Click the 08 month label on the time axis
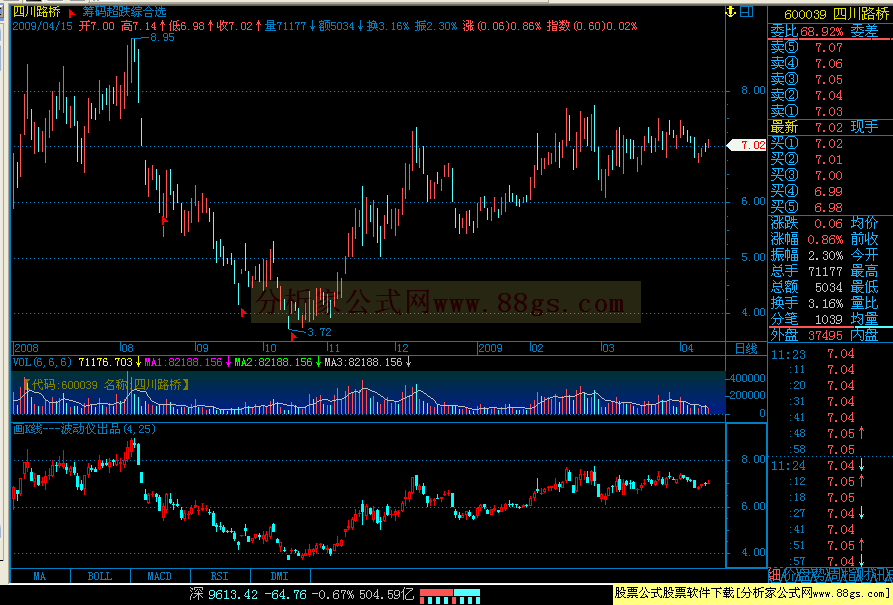893x605 pixels. (127, 348)
